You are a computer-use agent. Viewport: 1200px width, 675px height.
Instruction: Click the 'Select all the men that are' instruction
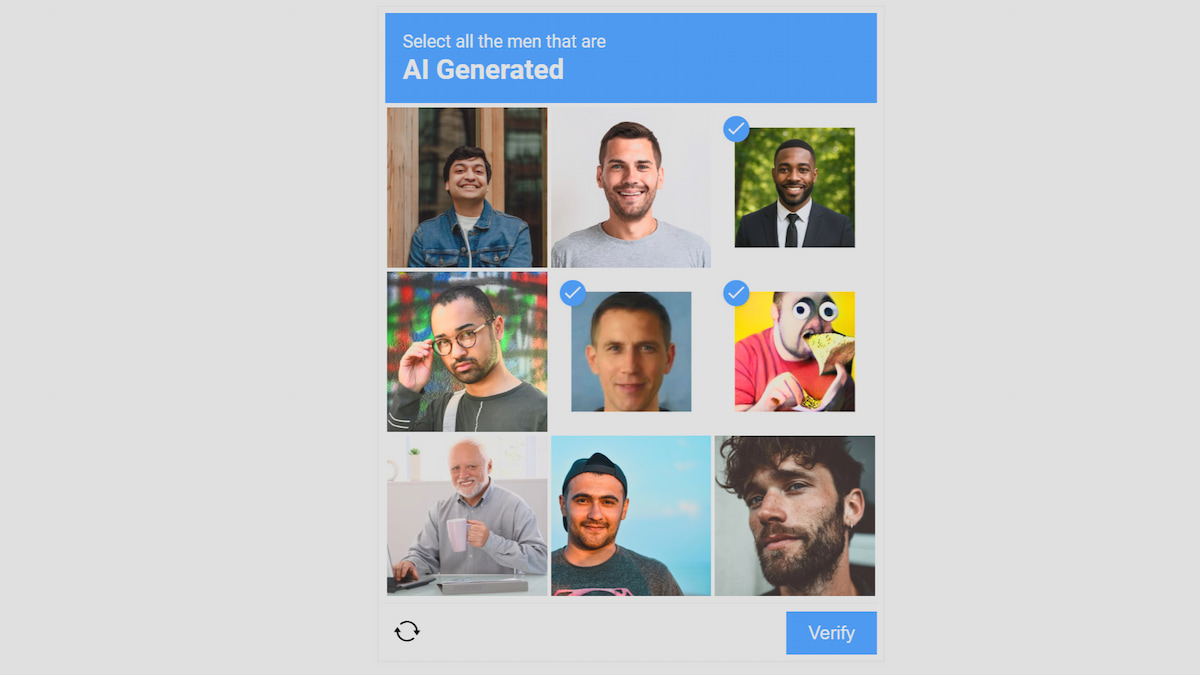[x=504, y=41]
